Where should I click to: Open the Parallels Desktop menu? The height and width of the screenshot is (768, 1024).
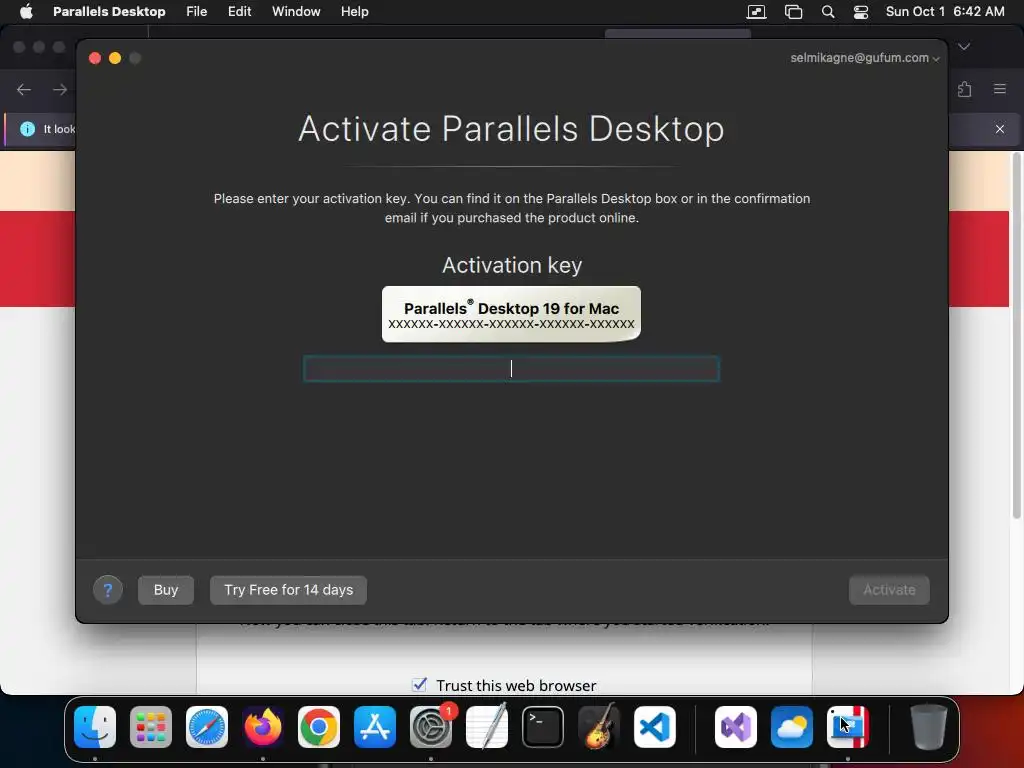pos(109,12)
